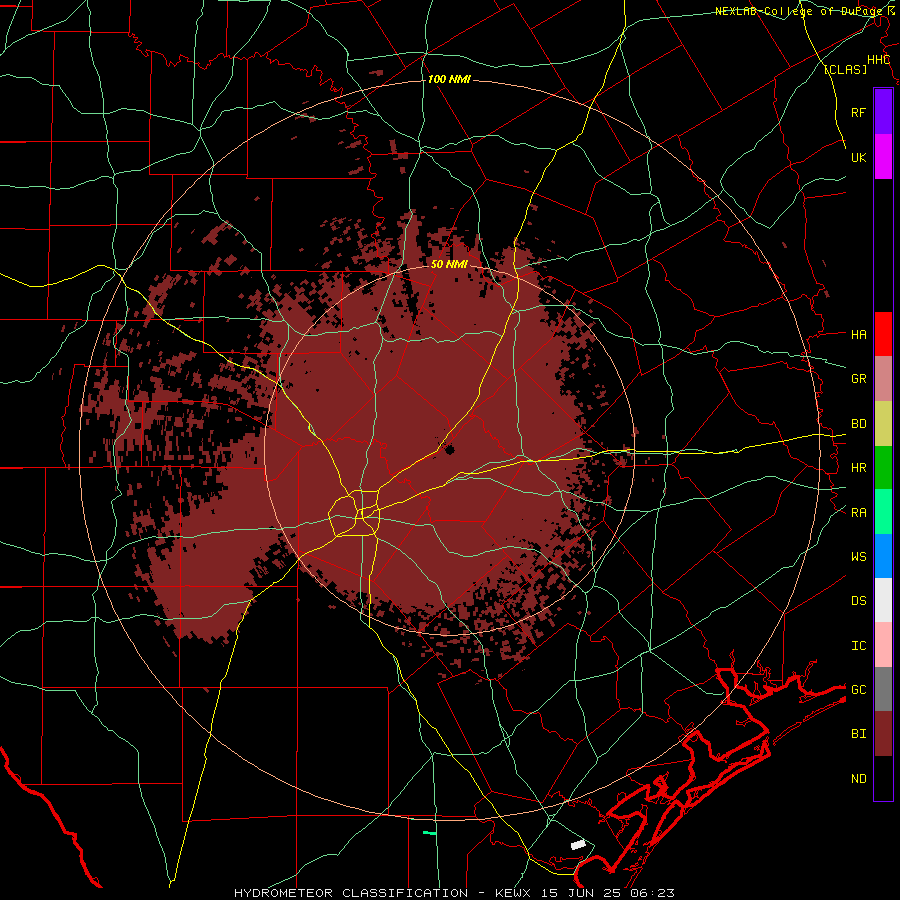Click the "HA" legend label text

click(x=858, y=335)
